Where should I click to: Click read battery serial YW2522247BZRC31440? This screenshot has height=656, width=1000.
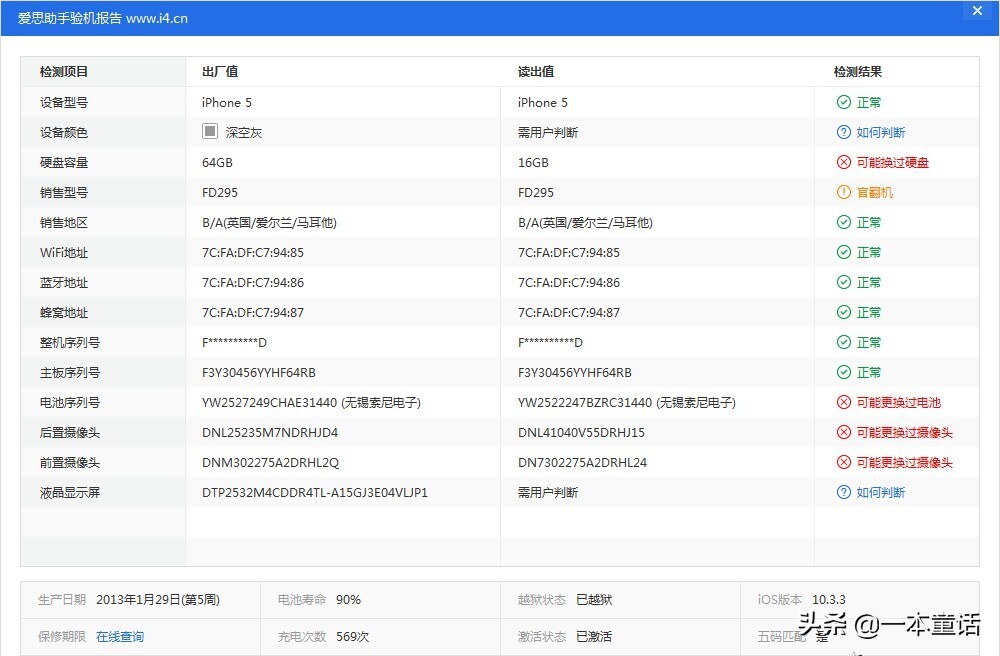(585, 402)
